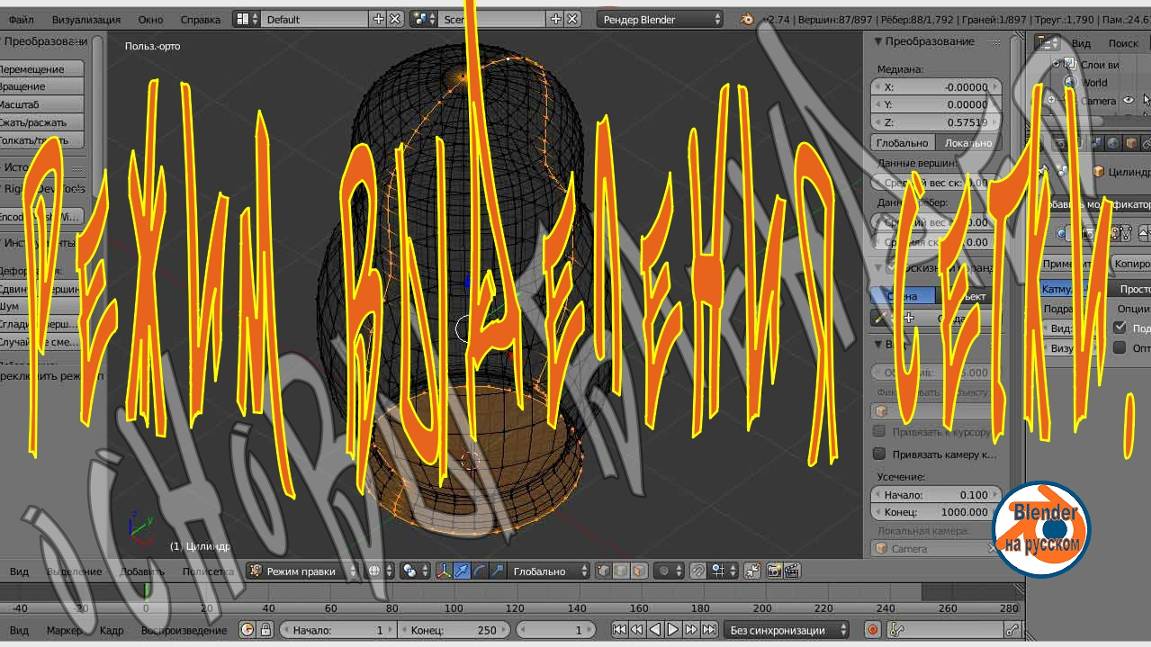The height and width of the screenshot is (647, 1151).
Task: Toggle the snapping magnet icon
Action: point(698,570)
